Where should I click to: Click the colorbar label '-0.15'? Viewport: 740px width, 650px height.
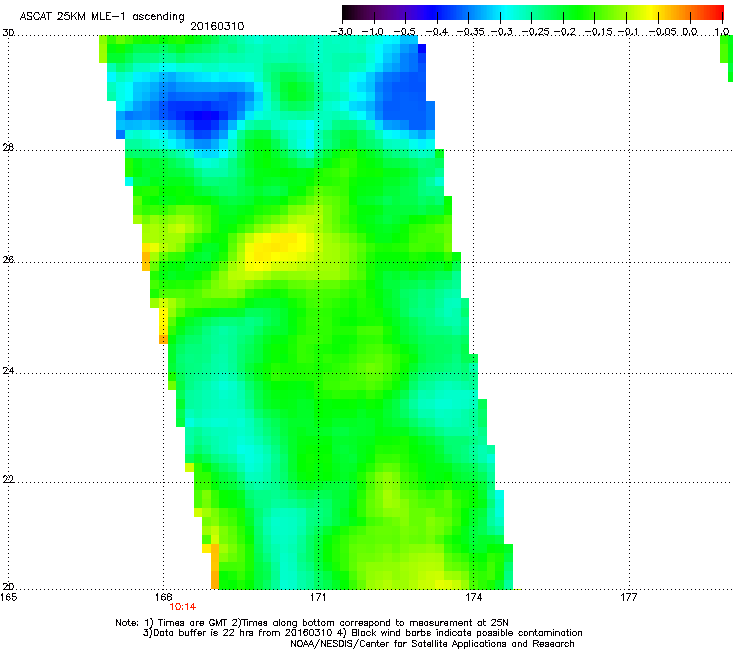(x=598, y=32)
